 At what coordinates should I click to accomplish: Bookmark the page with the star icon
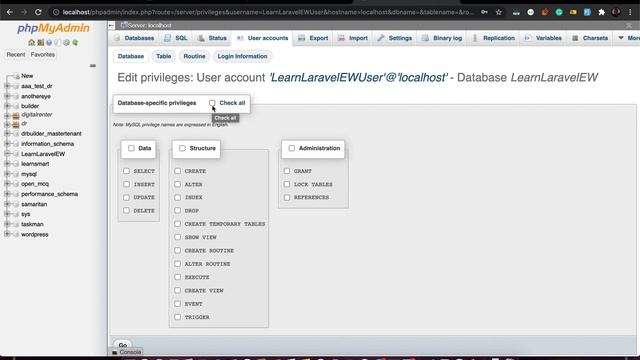tap(498, 12)
